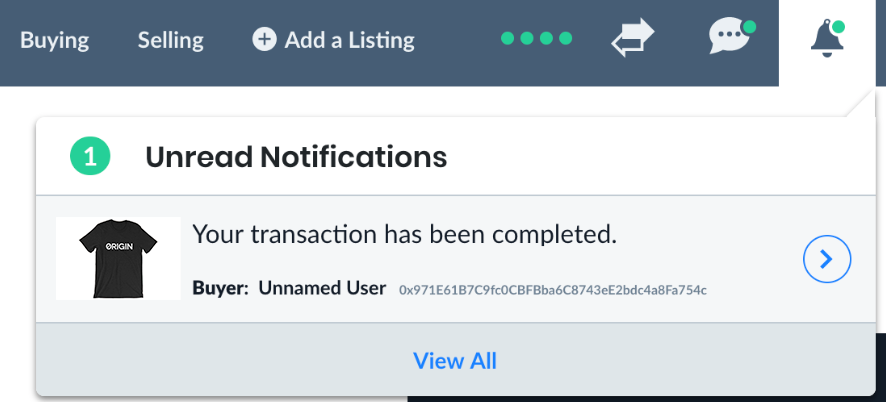Open the transaction completed message

pos(405,235)
